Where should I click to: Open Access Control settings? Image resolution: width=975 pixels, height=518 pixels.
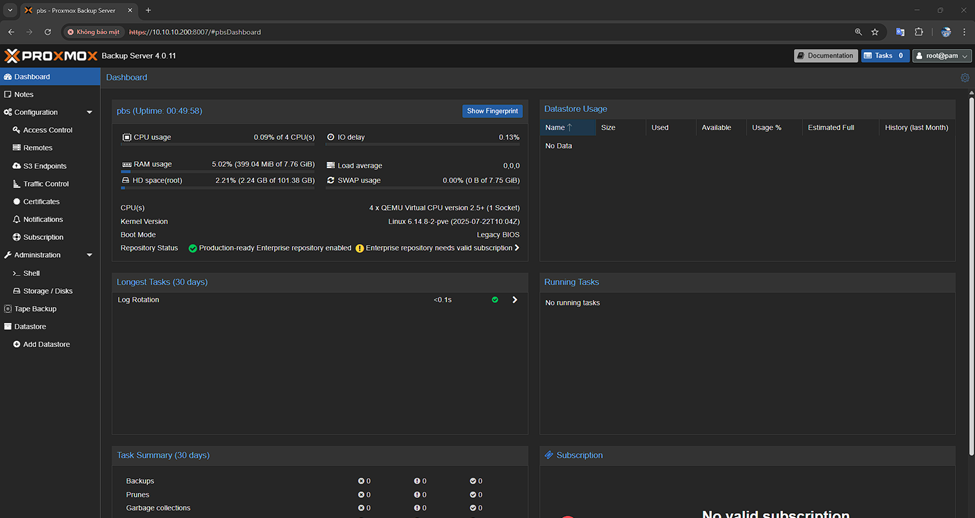[47, 130]
